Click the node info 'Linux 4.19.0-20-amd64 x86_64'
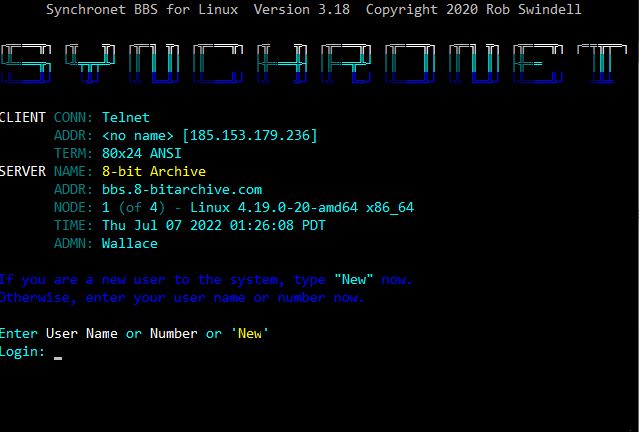Image resolution: width=639 pixels, height=432 pixels. (302, 207)
